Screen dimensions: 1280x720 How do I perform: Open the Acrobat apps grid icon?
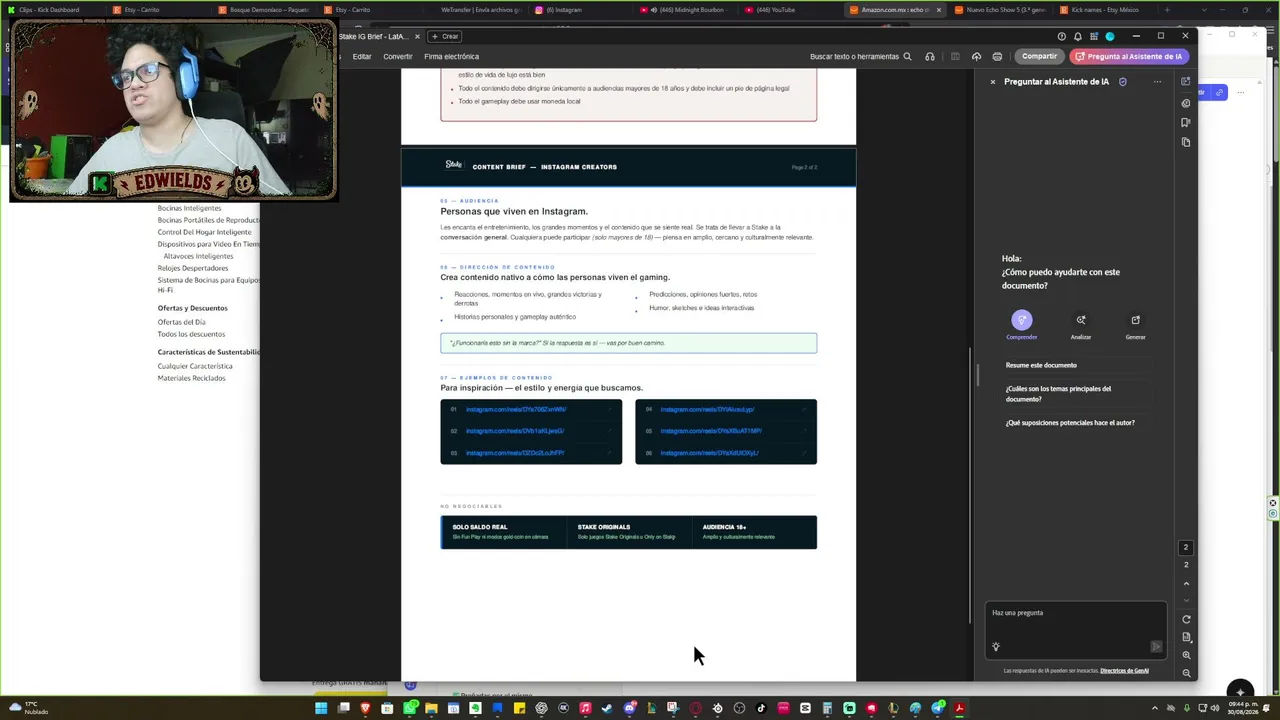pyautogui.click(x=1093, y=36)
